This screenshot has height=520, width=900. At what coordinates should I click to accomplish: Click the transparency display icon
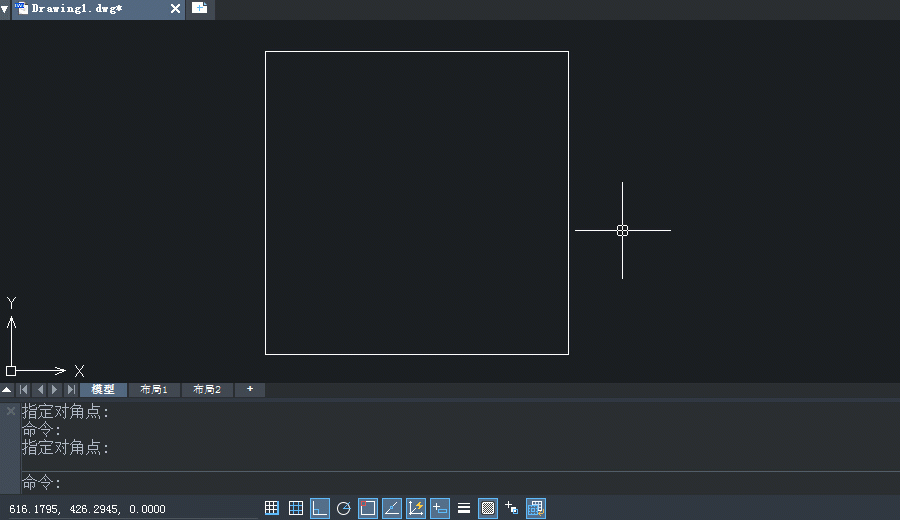pyautogui.click(x=488, y=508)
